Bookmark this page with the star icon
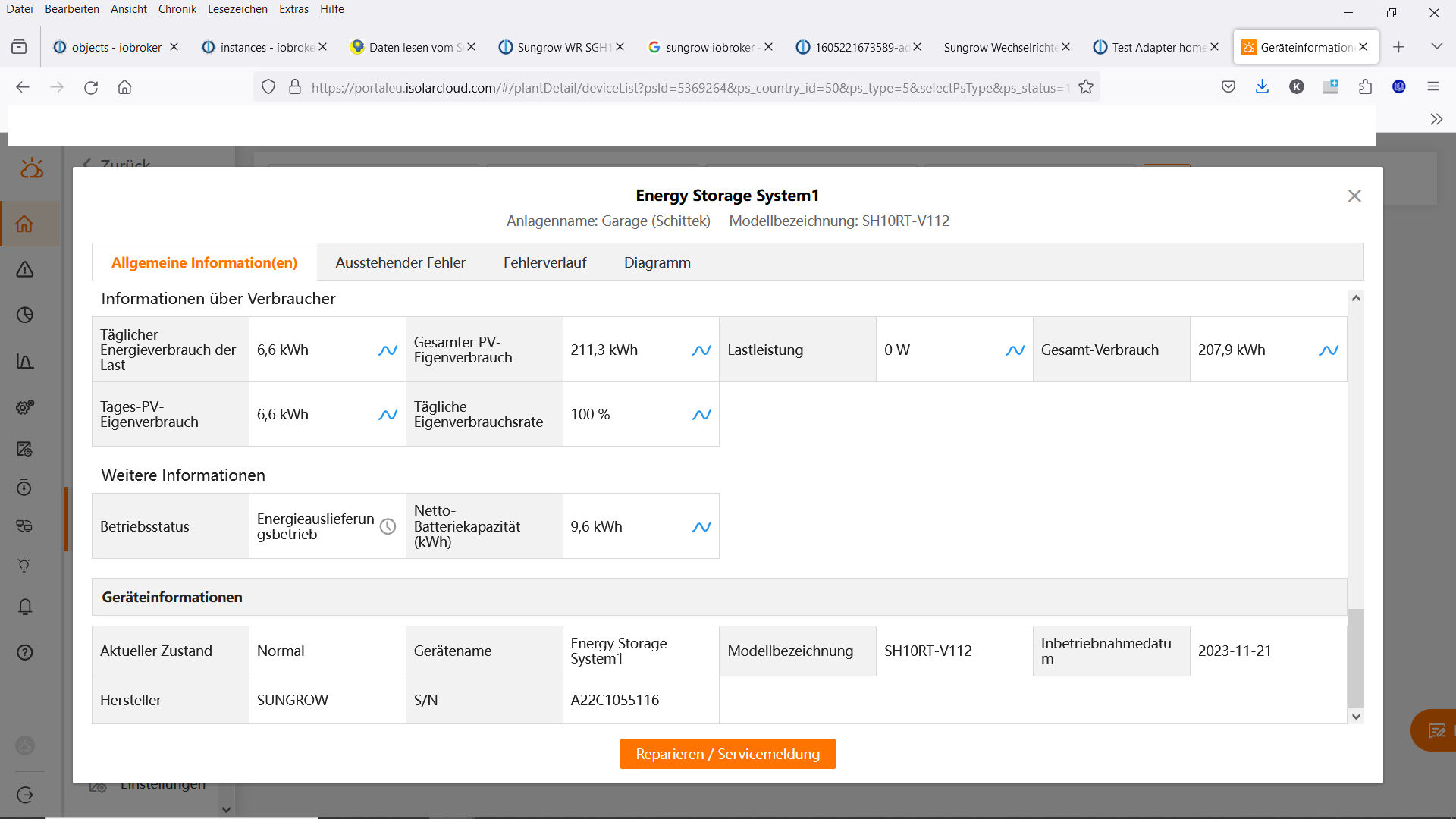The height and width of the screenshot is (819, 1456). tap(1086, 87)
